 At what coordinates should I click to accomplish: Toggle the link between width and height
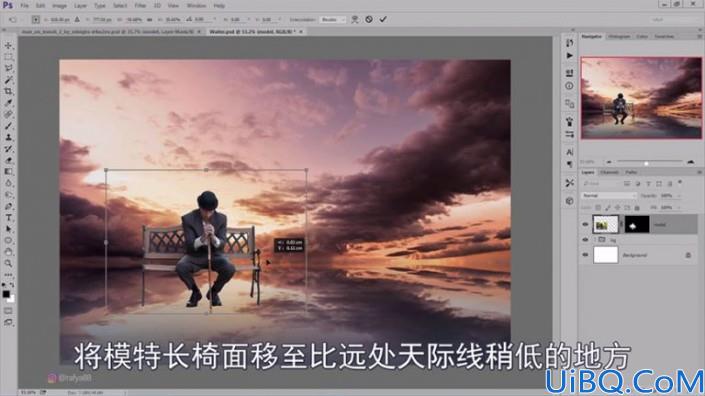(149, 20)
